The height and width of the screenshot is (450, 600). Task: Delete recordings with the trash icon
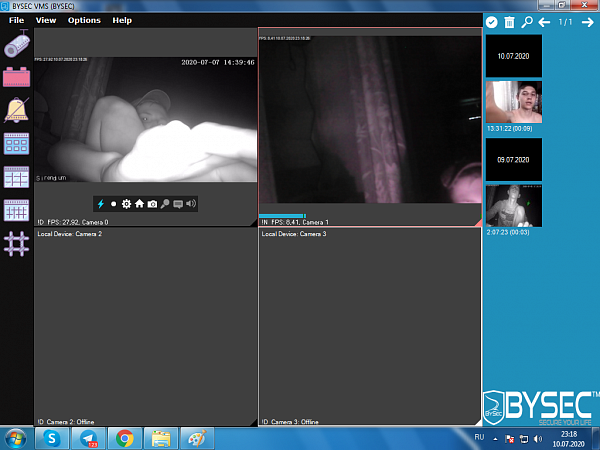click(509, 21)
